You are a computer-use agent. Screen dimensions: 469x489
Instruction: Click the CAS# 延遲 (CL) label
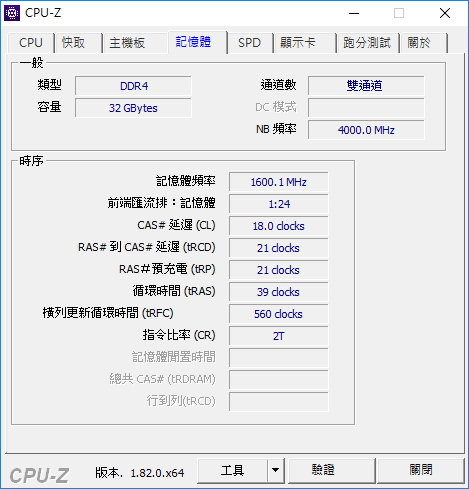(176, 225)
